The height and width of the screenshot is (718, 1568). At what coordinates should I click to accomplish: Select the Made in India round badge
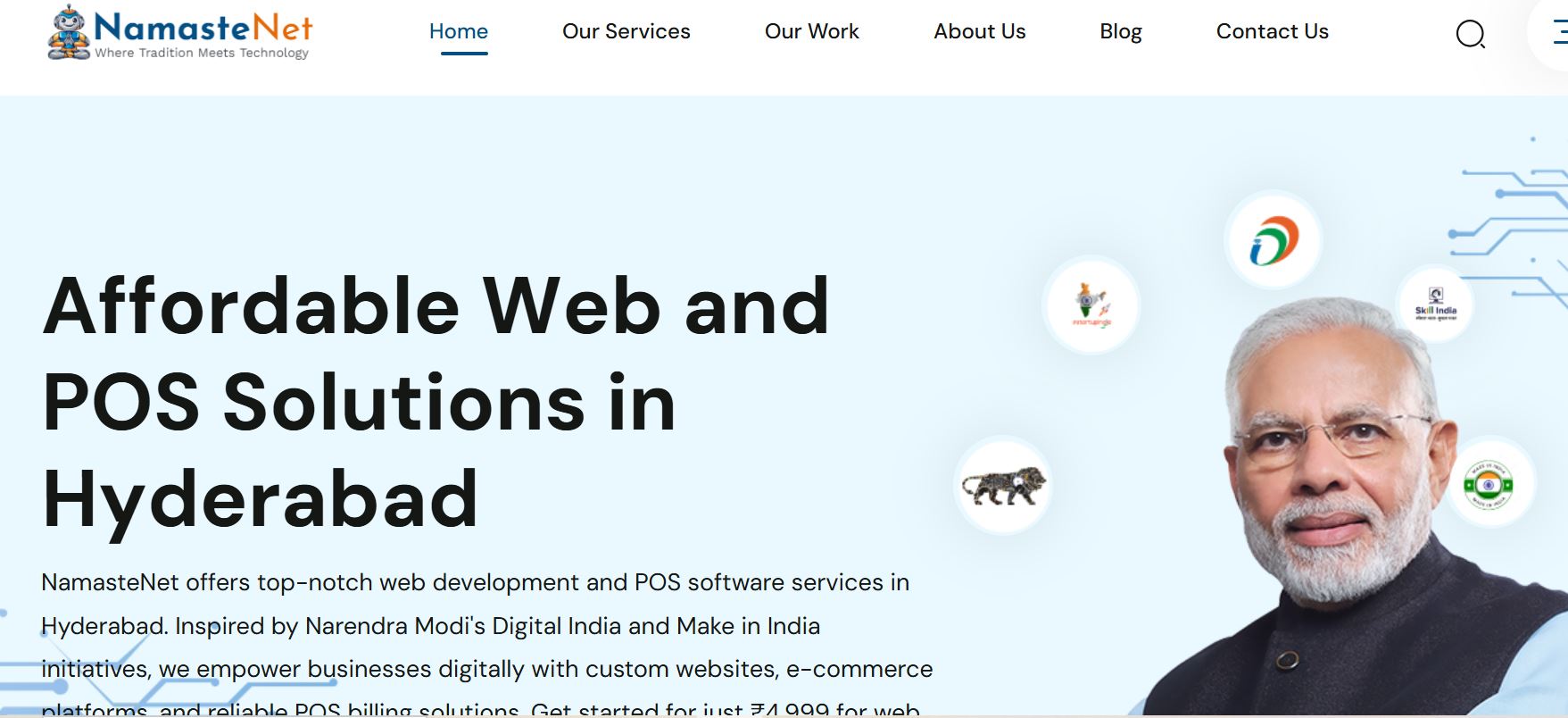[1488, 484]
